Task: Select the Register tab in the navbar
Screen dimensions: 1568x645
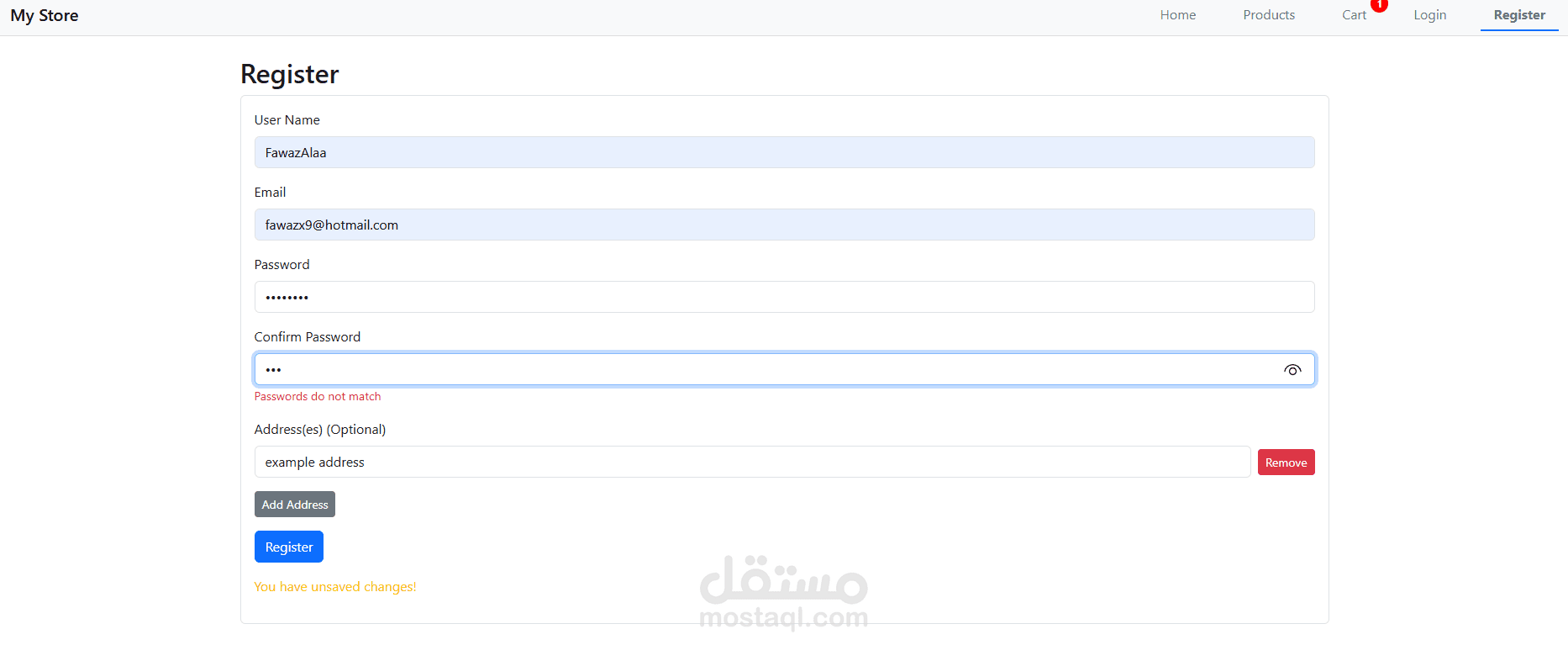Action: [1519, 15]
